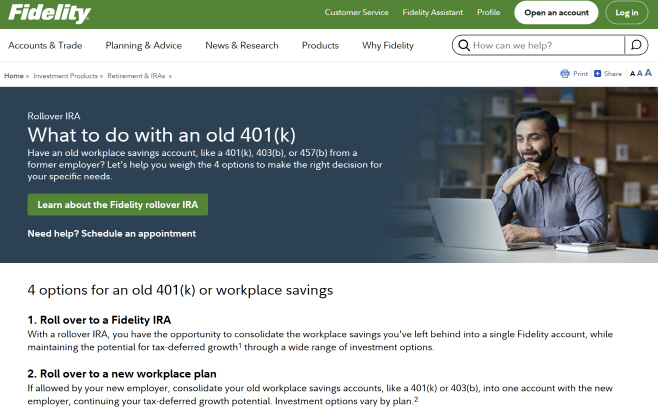Expand the Planning & Advice menu
Viewport: 658px width, 409px height.
click(143, 45)
